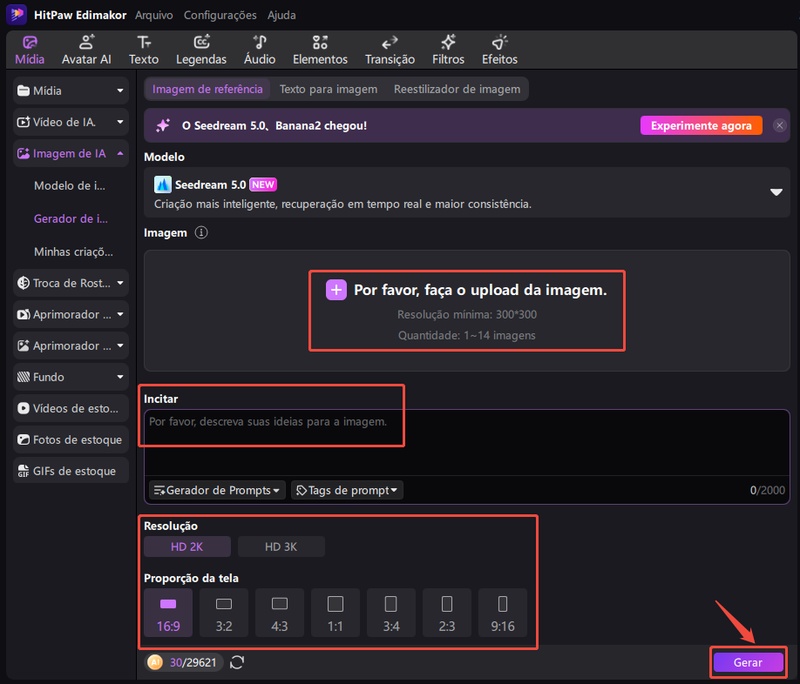Open the Filtros panel
Viewport: 800px width, 684px height.
pos(448,48)
